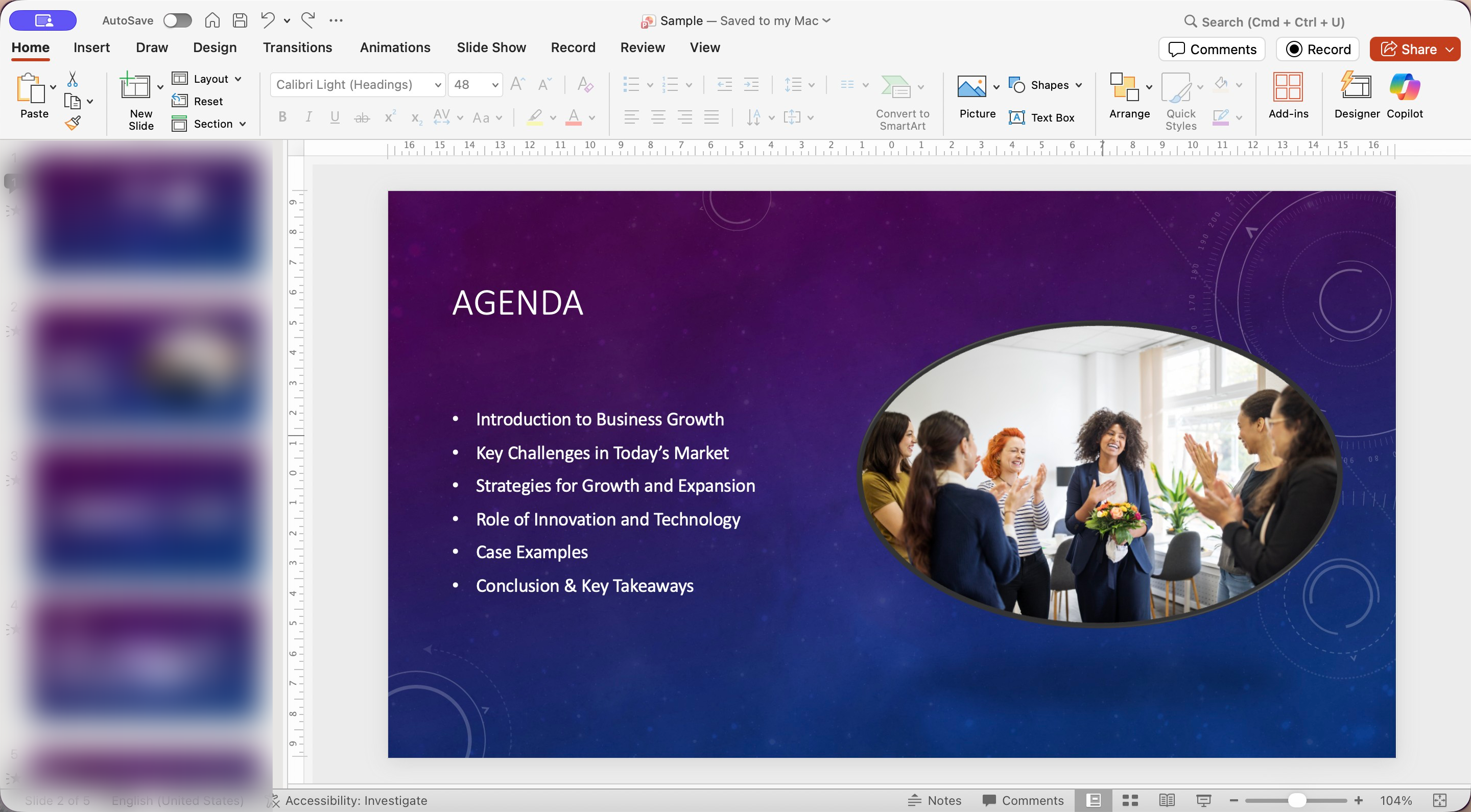
Task: Click the Cut scissors icon
Action: [73, 79]
